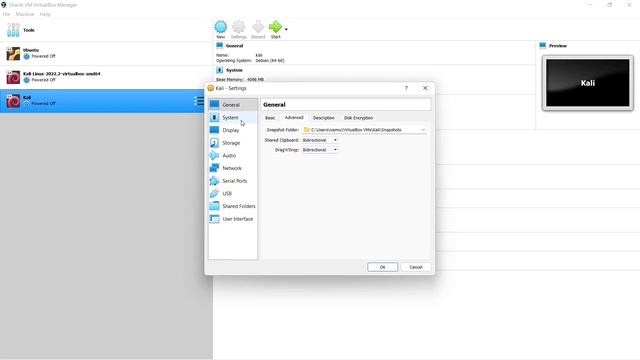Click the System section icon in details pane
The height and width of the screenshot is (360, 640).
pos(220,70)
